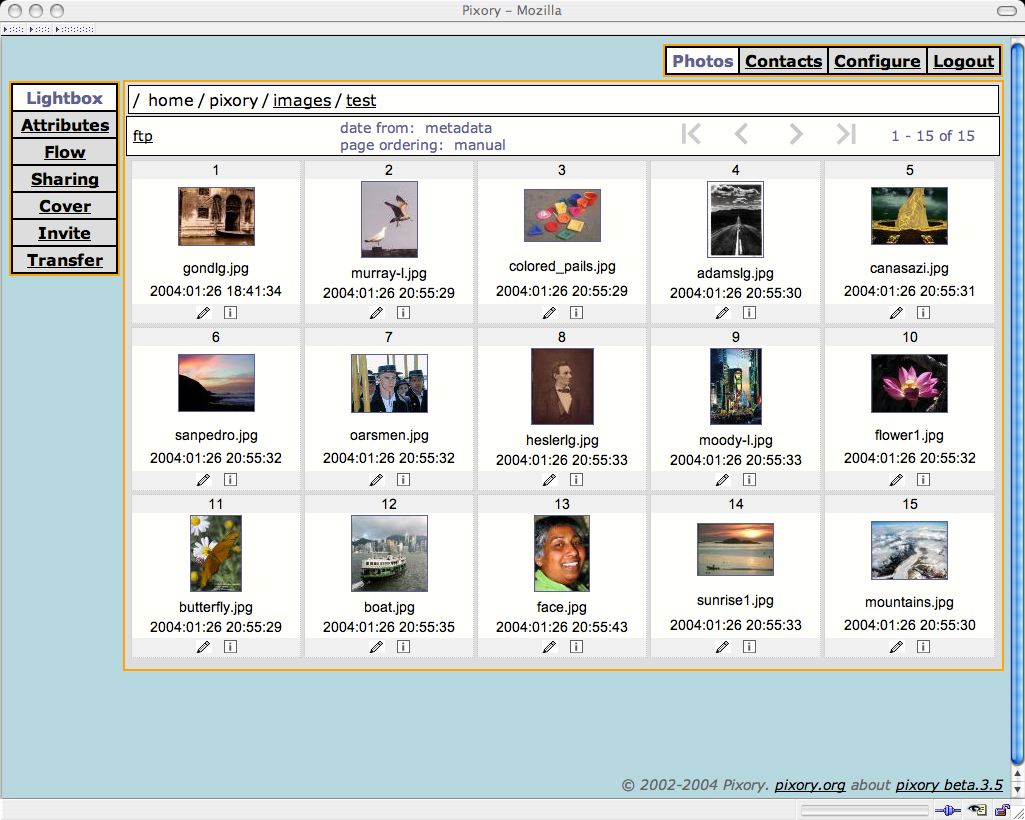Open the heslerlg.jpg portrait thumbnail
The image size is (1025, 820).
click(562, 386)
